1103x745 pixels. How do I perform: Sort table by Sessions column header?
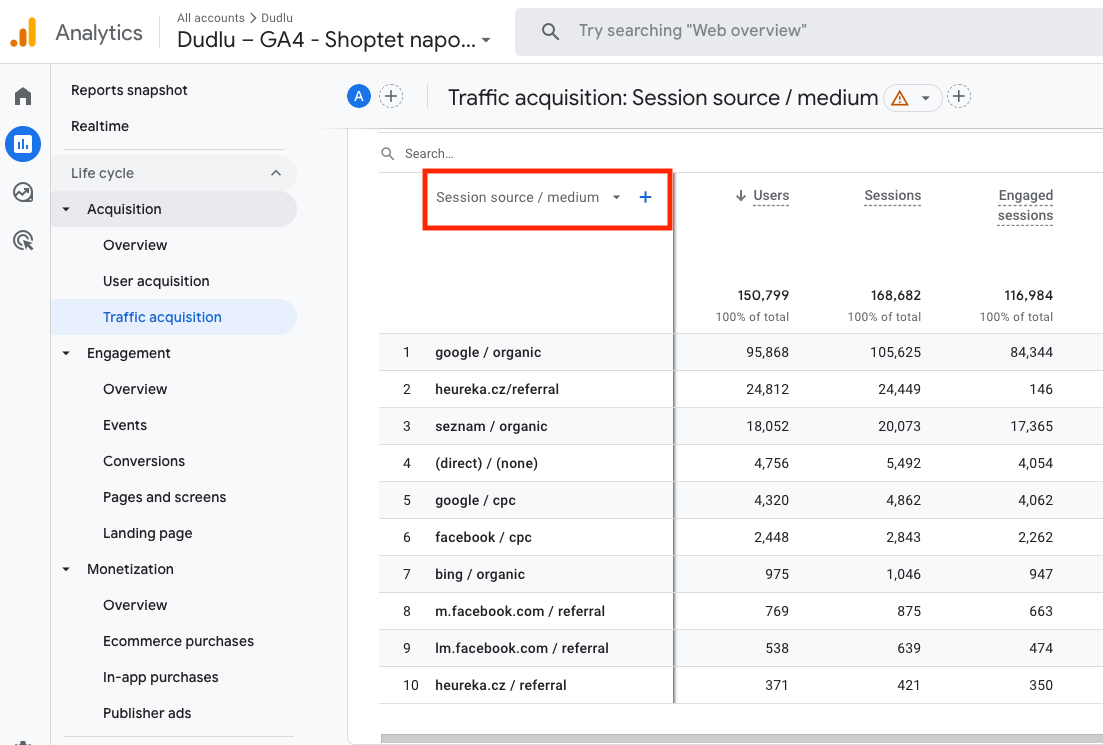[892, 196]
